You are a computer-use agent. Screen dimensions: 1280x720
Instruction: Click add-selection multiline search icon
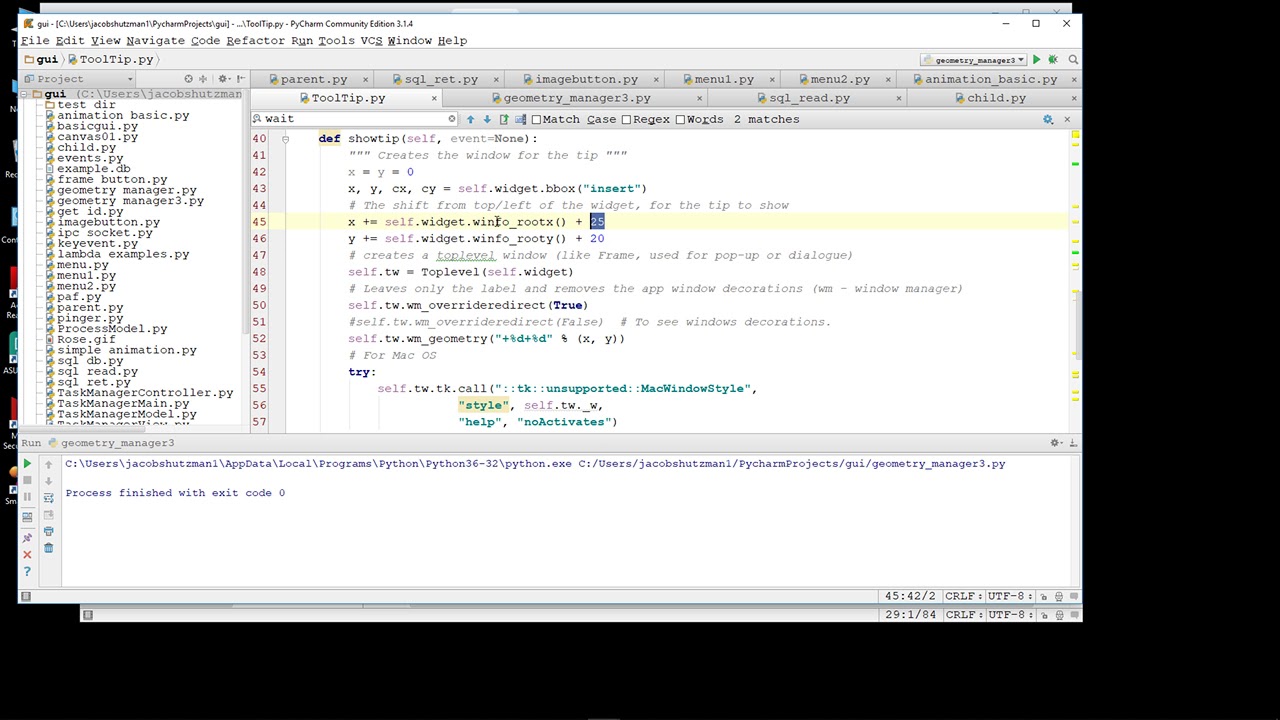pos(519,119)
